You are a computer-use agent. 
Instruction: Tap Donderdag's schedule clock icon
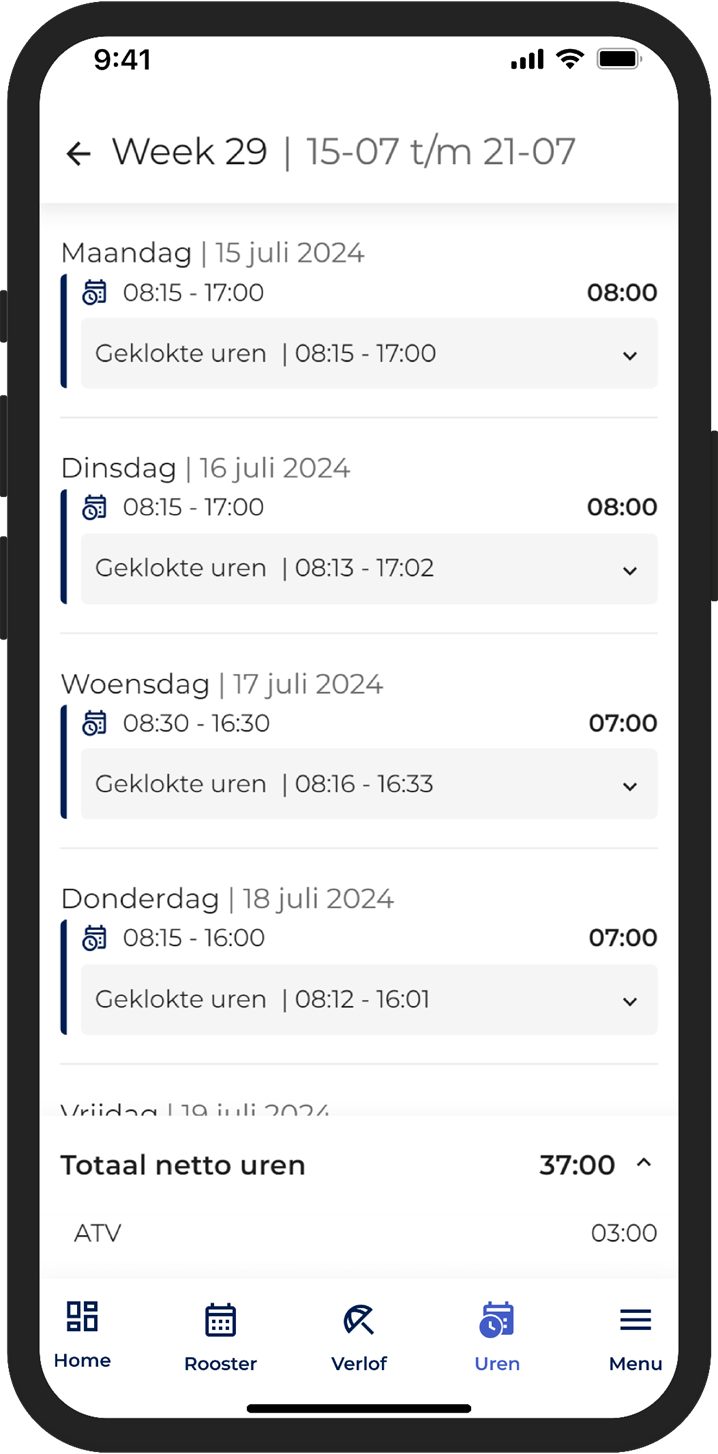tap(94, 938)
